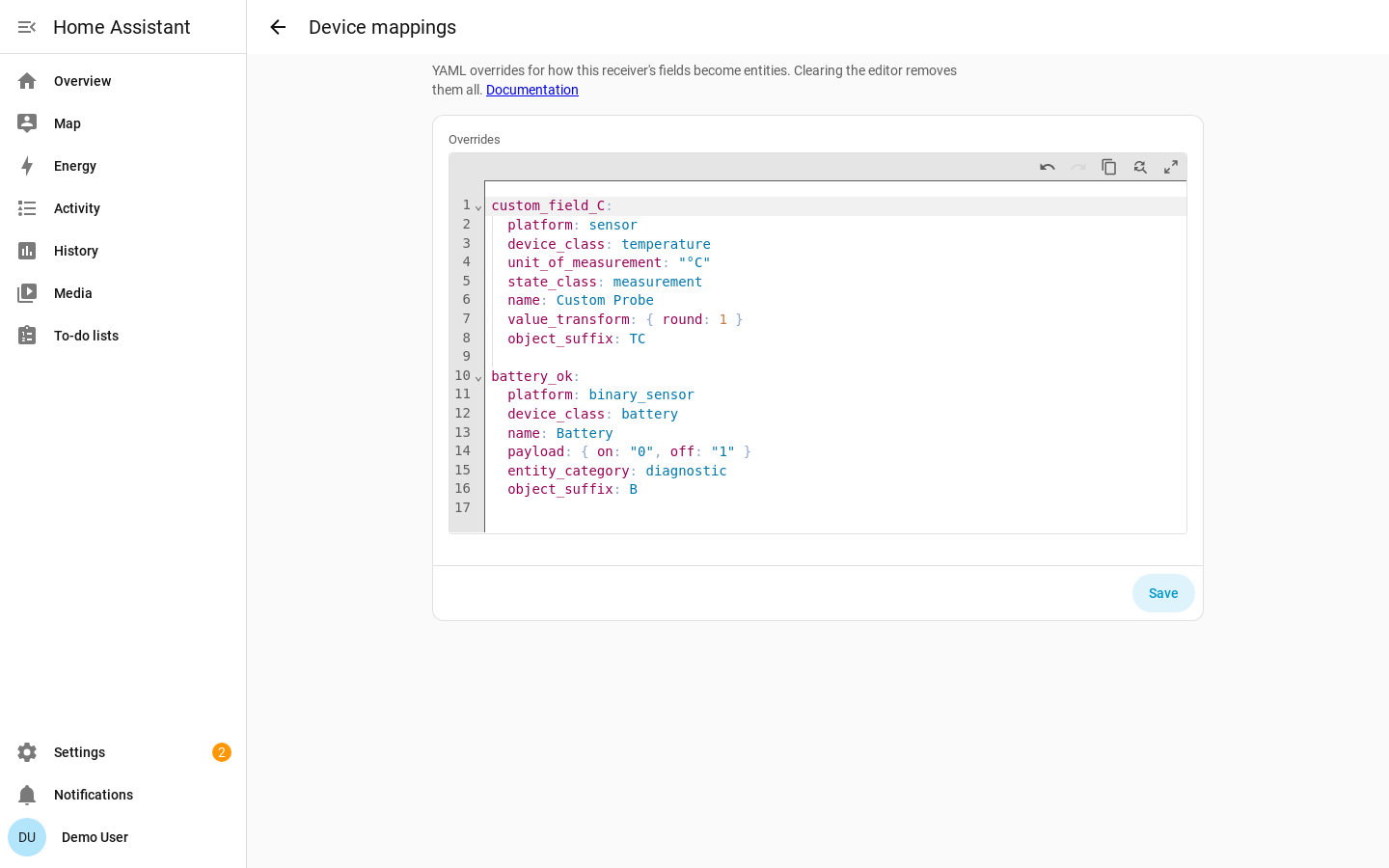Image resolution: width=1389 pixels, height=868 pixels.
Task: Click the Settings update badge showing 2
Action: pyautogui.click(x=222, y=752)
